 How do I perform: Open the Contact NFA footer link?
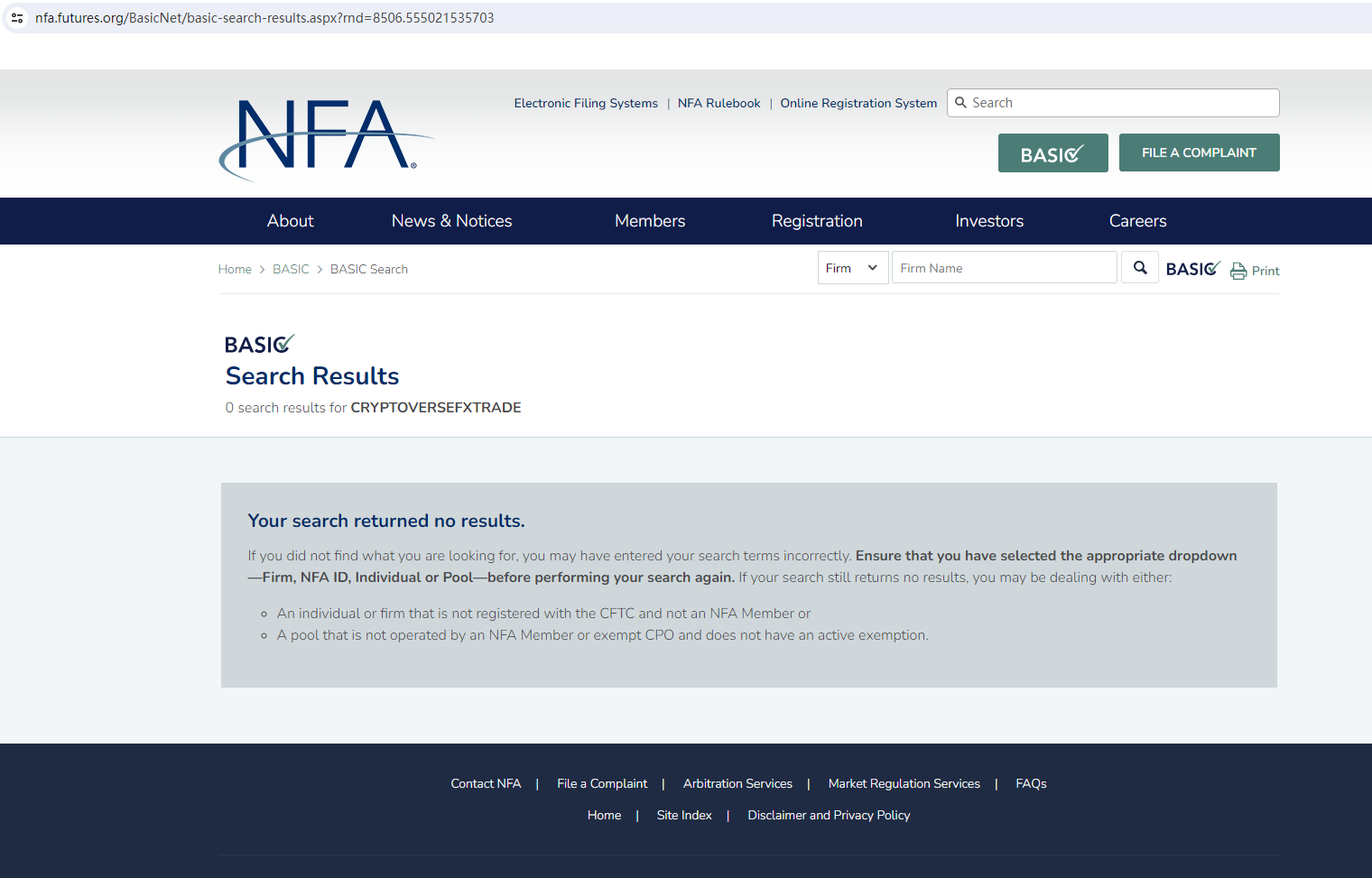click(x=486, y=783)
